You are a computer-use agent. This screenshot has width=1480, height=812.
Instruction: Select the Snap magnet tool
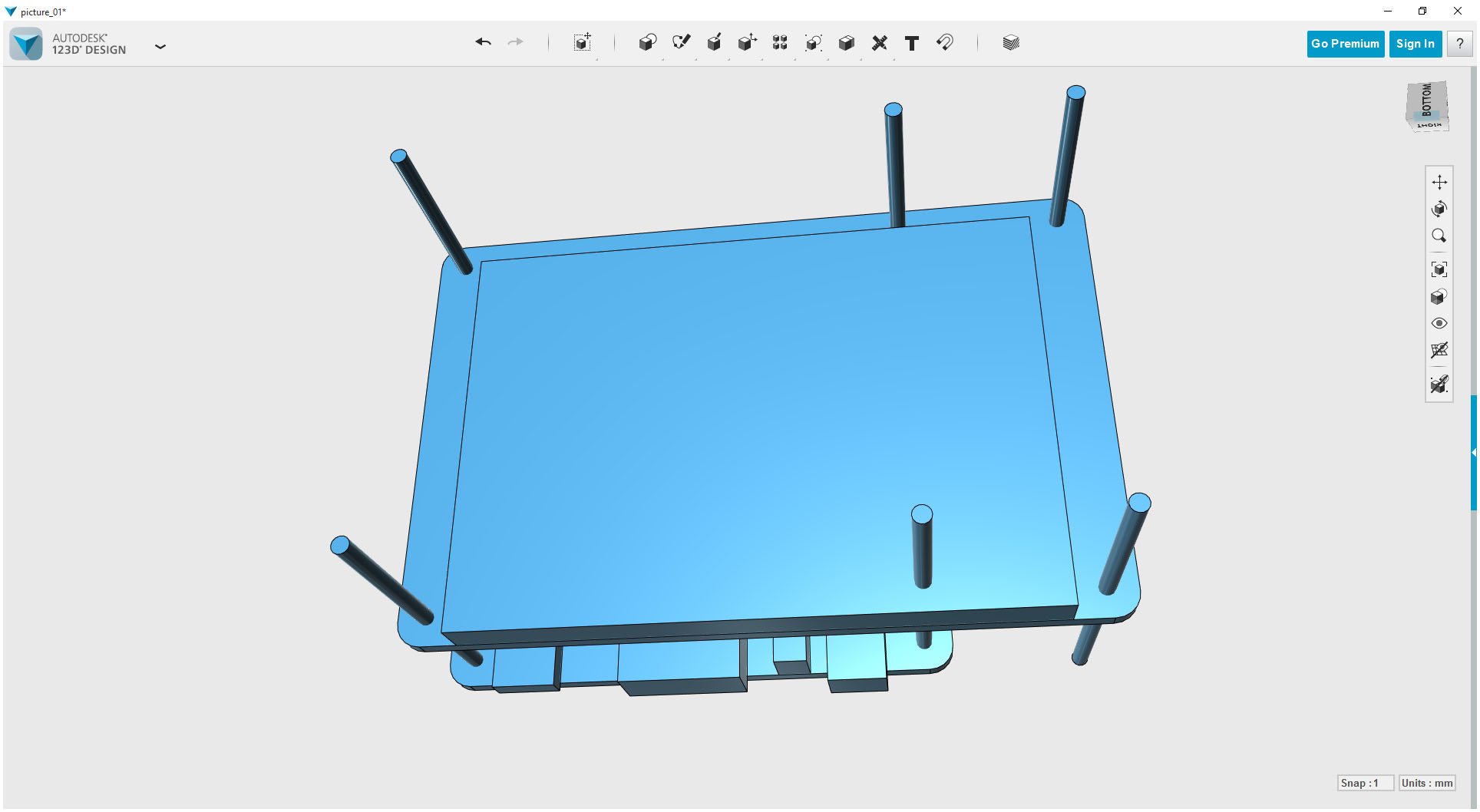tap(945, 43)
